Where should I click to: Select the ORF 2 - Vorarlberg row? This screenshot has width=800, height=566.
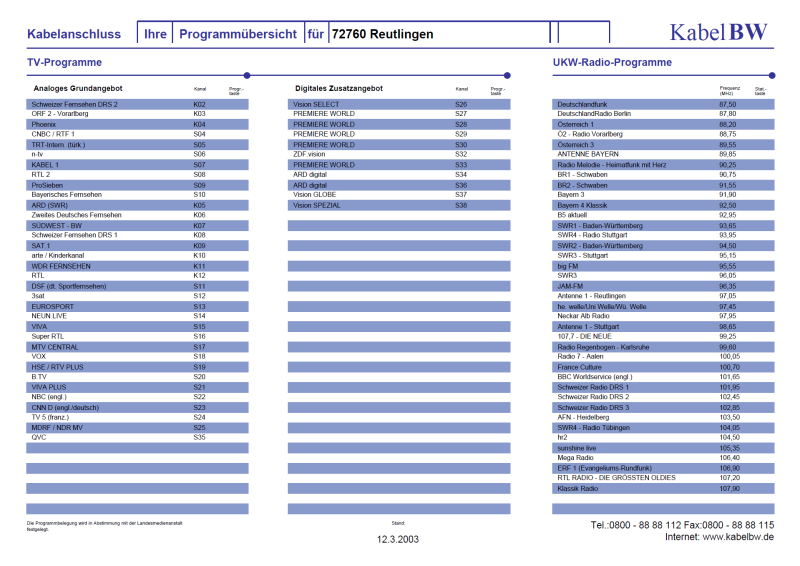(x=137, y=114)
